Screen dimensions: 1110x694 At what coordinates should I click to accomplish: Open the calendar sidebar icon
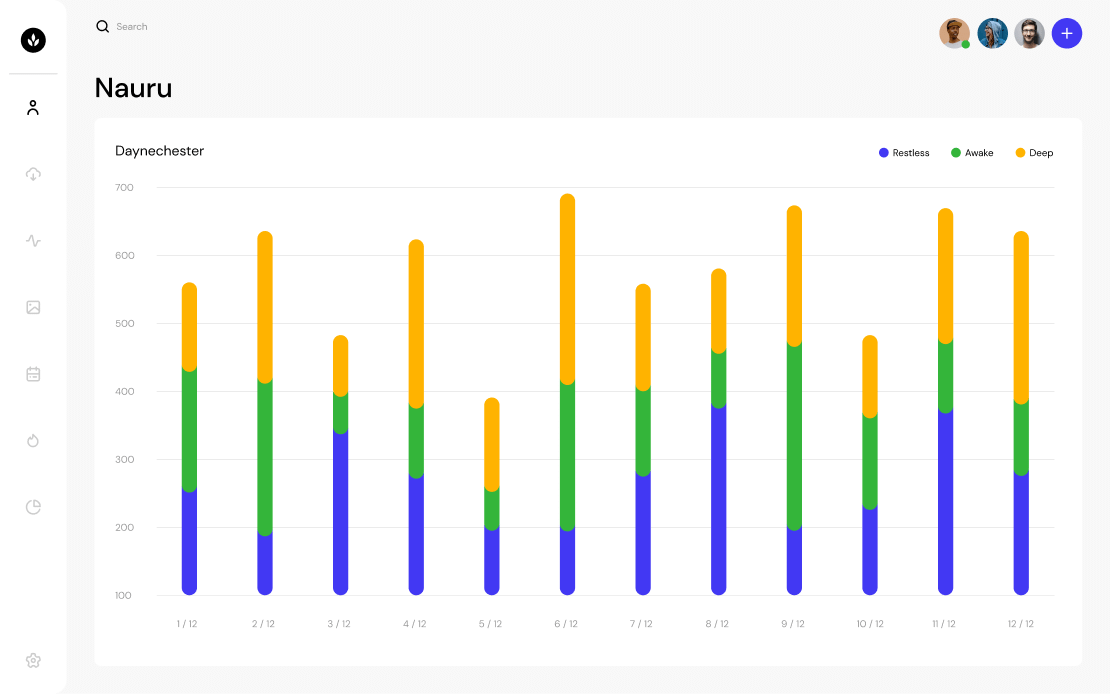click(x=33, y=374)
